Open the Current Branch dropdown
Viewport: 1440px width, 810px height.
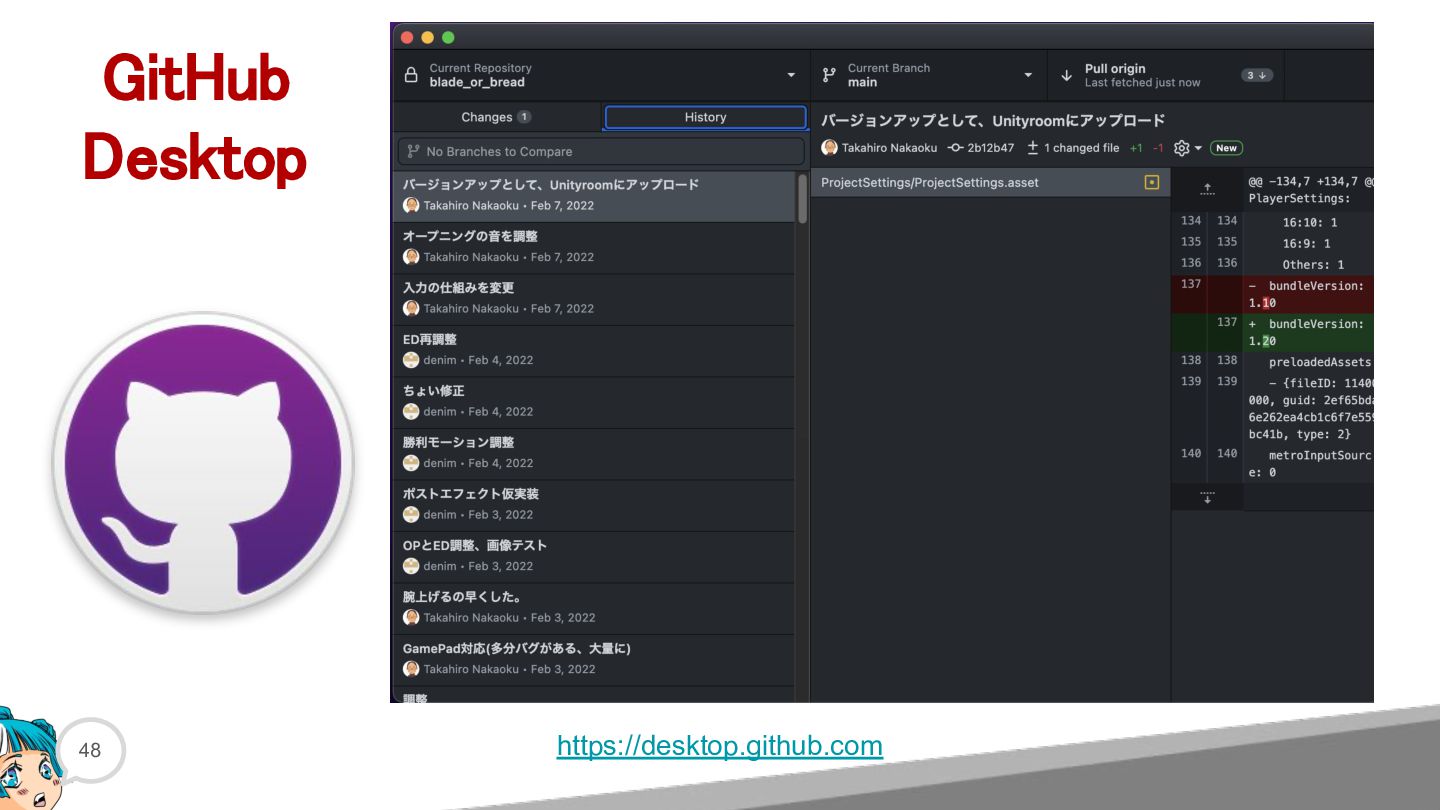(929, 75)
